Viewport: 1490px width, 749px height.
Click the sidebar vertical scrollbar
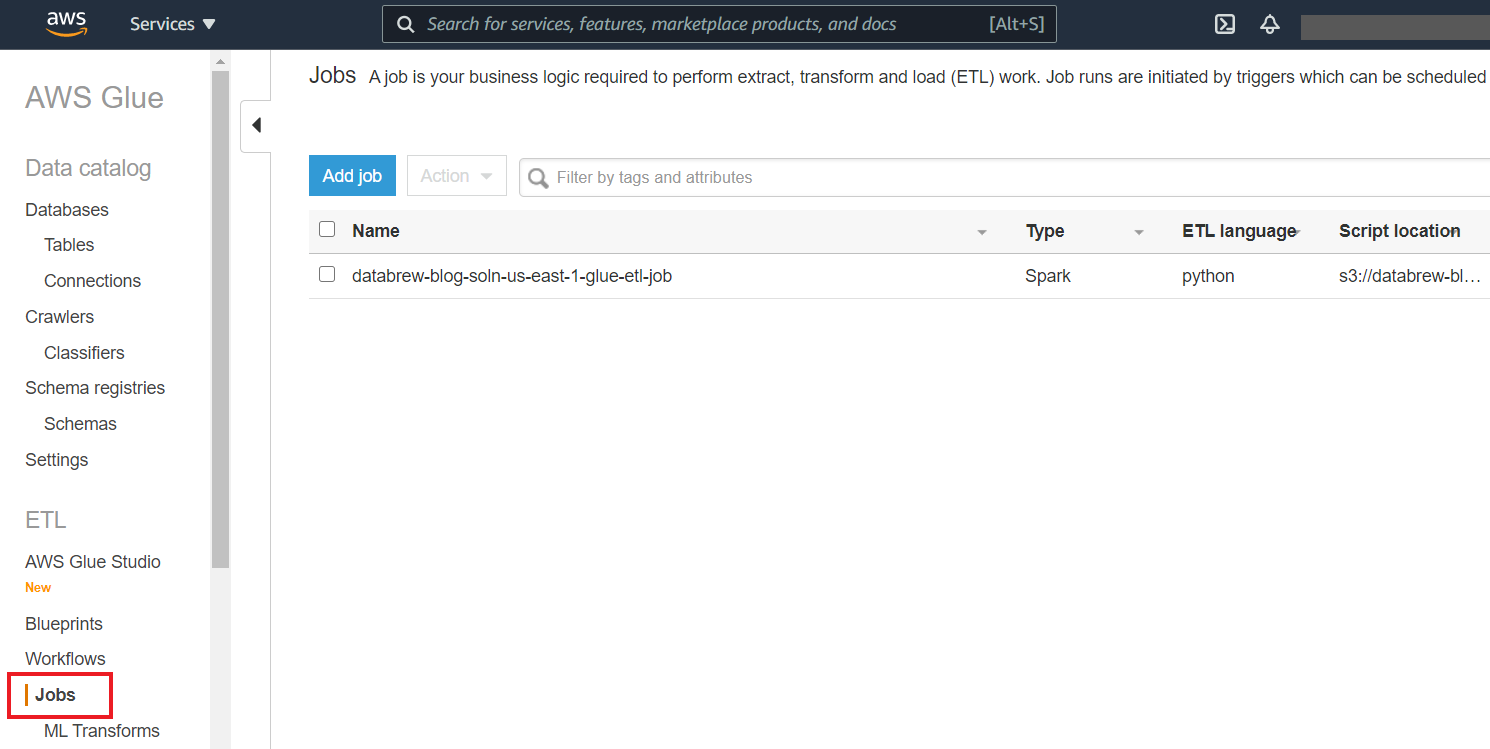pos(220,318)
